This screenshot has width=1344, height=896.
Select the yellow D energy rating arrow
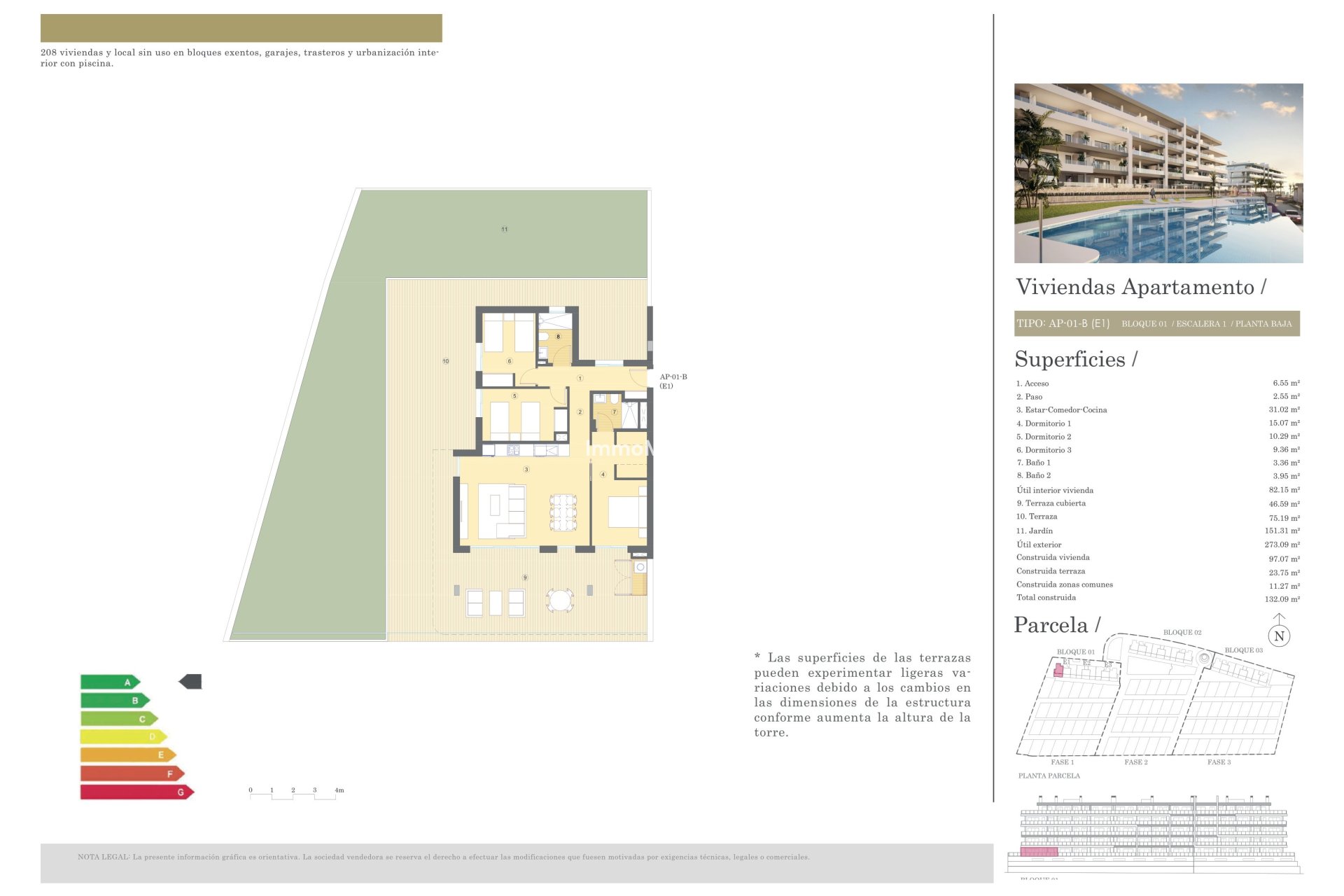[123, 736]
